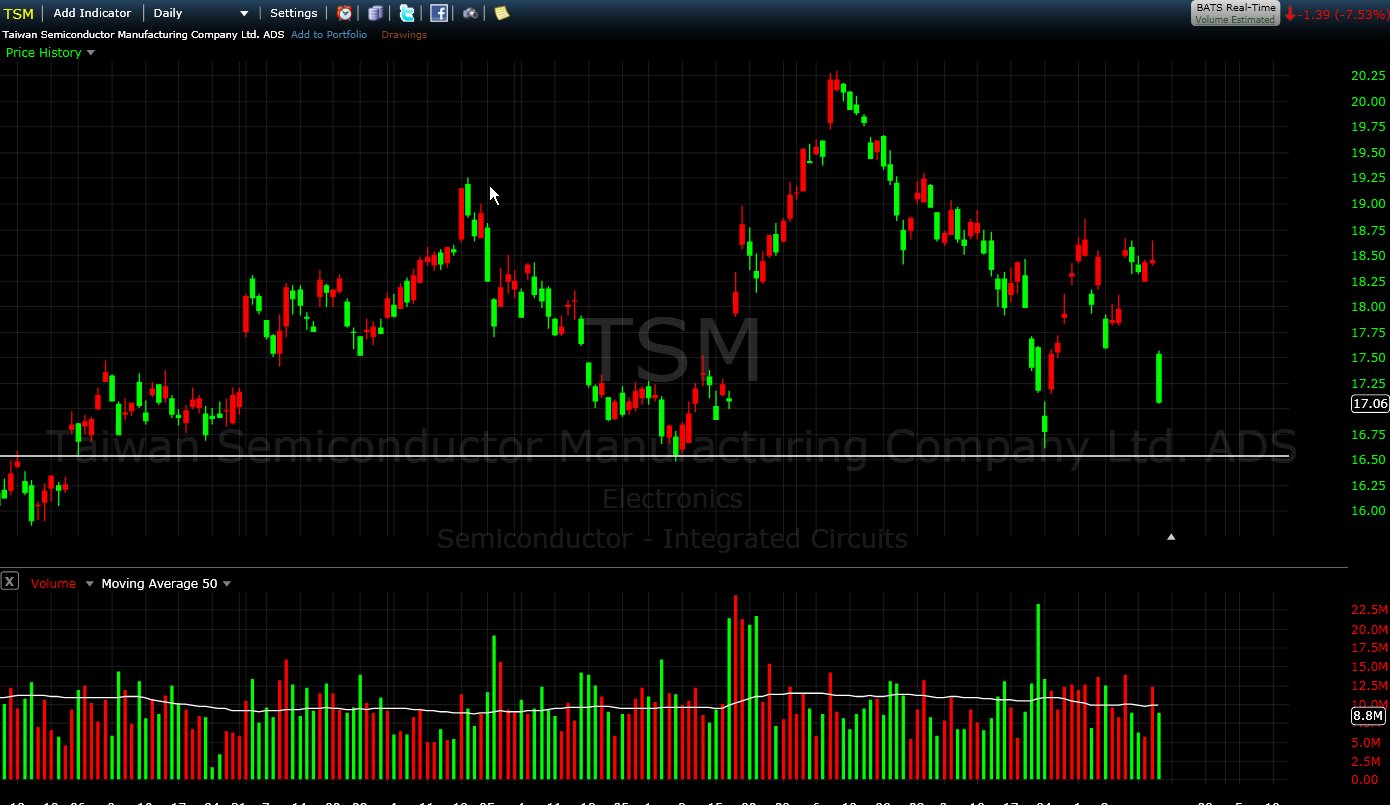The height and width of the screenshot is (805, 1390).
Task: Click the 20.25 price axis label
Action: 1368,76
